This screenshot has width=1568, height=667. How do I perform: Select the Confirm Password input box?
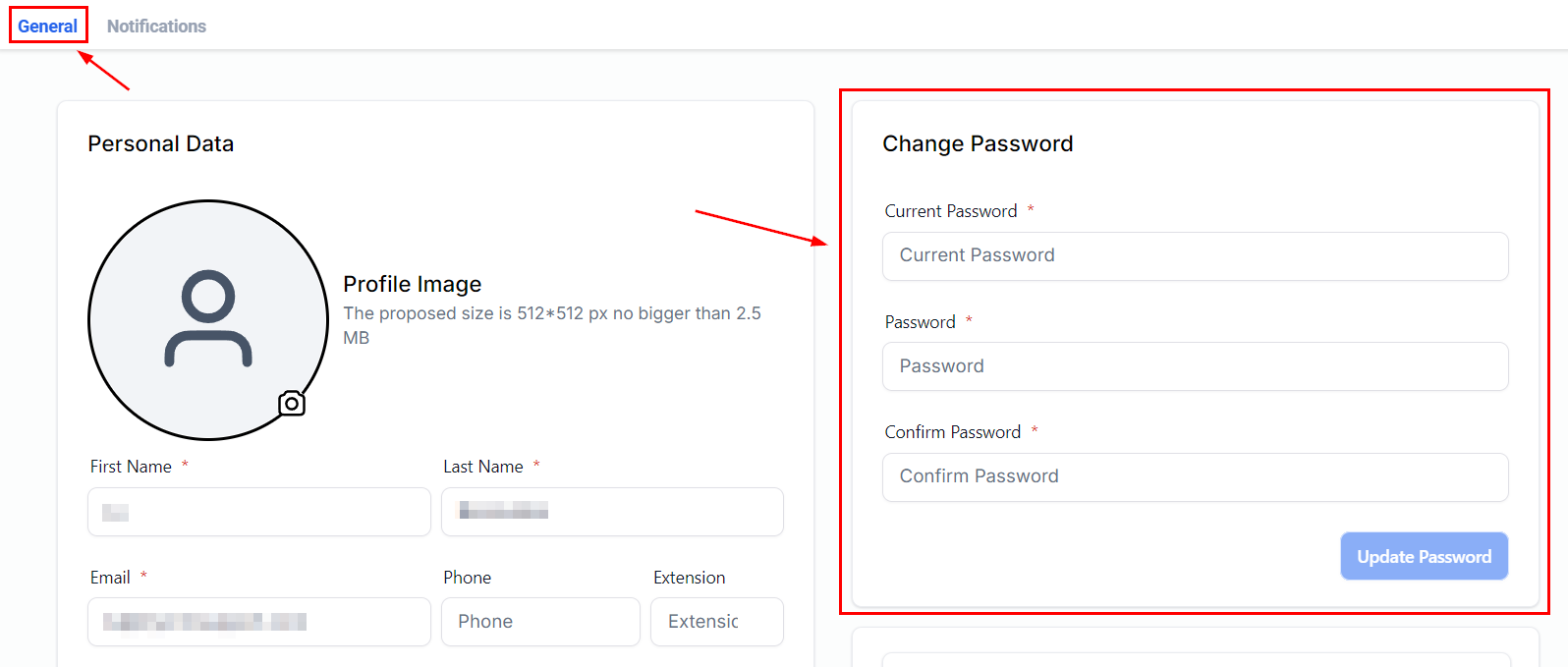click(1195, 477)
